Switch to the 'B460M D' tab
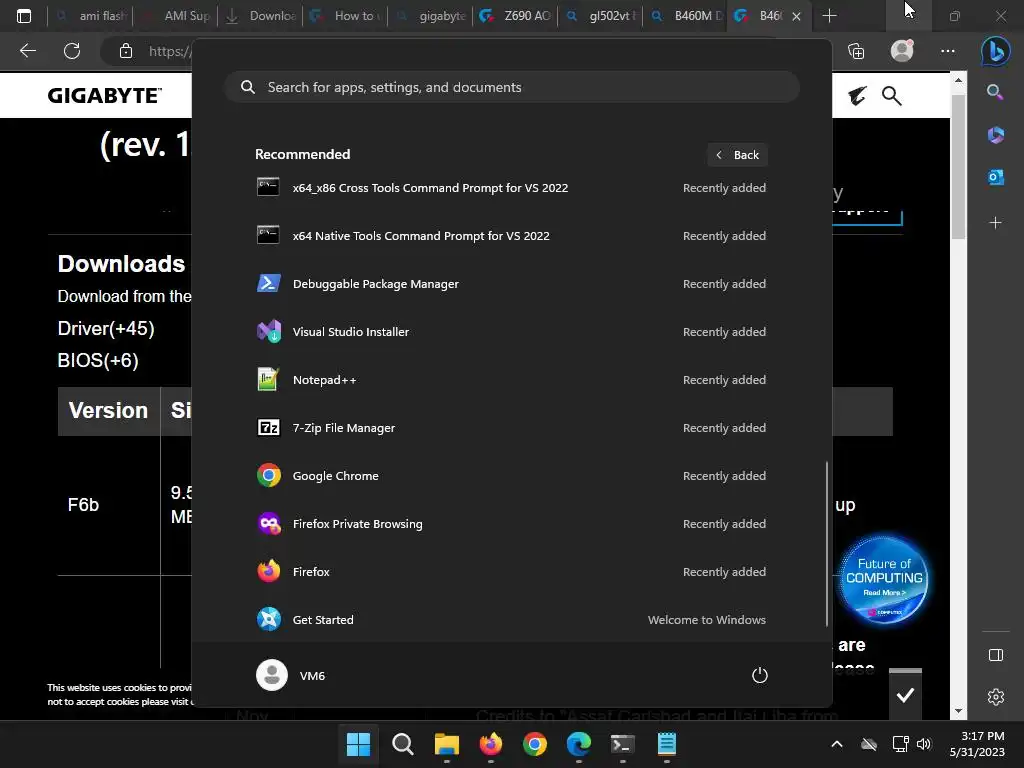This screenshot has height=768, width=1024. coord(685,16)
